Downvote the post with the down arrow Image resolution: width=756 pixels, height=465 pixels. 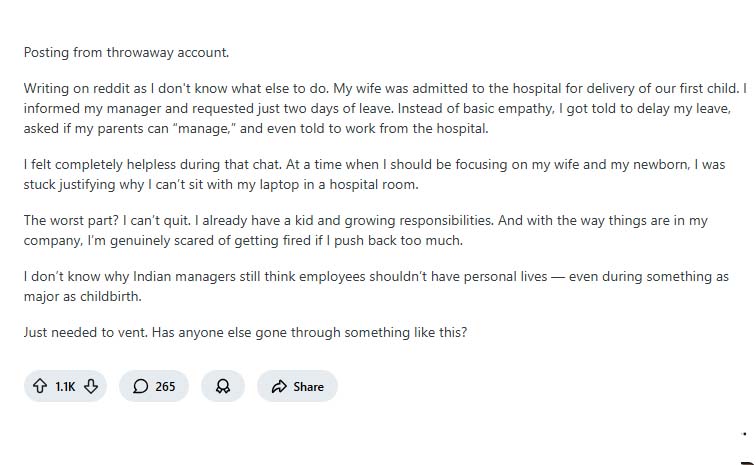91,387
